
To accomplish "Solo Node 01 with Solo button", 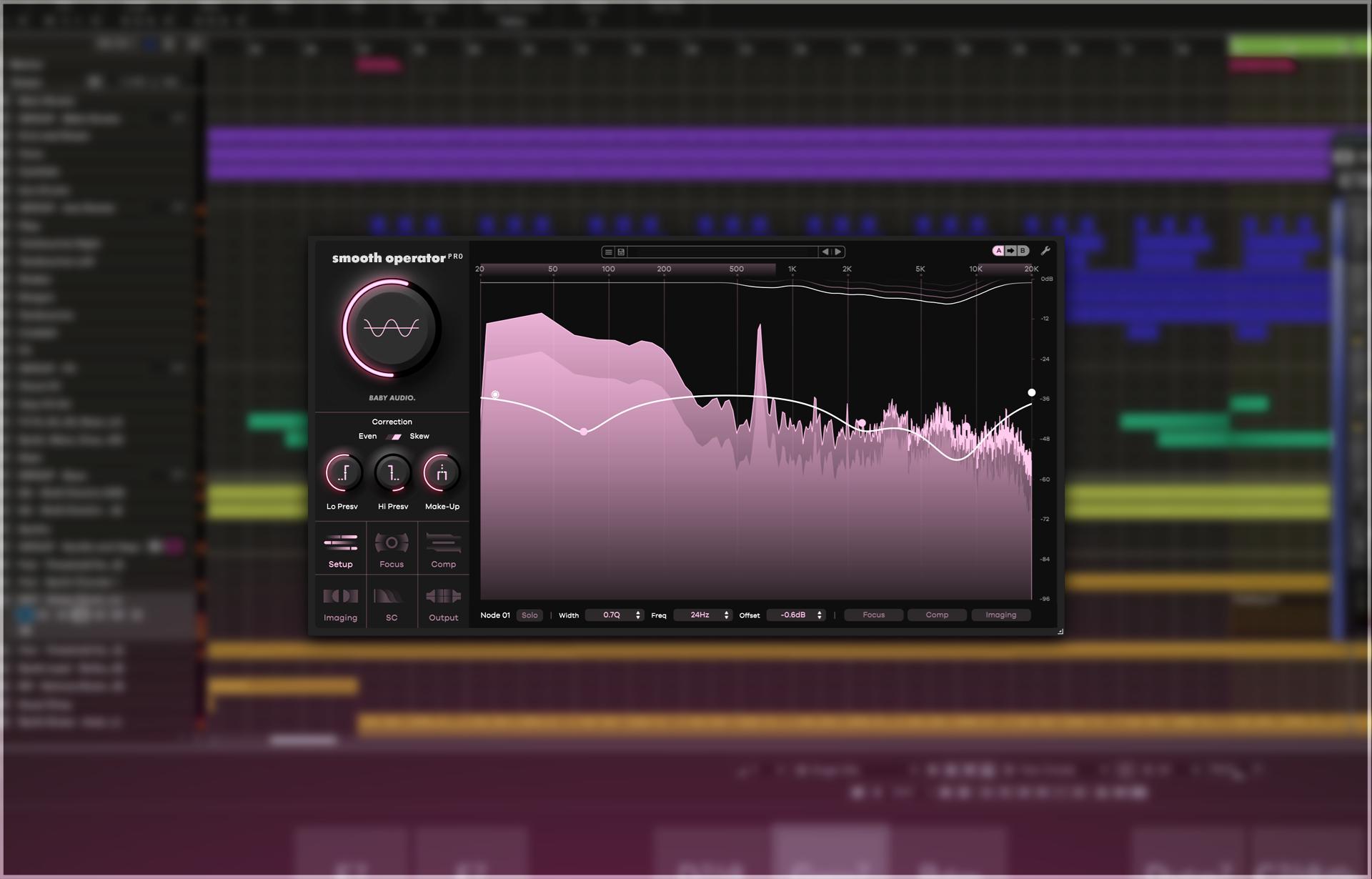I will click(530, 615).
